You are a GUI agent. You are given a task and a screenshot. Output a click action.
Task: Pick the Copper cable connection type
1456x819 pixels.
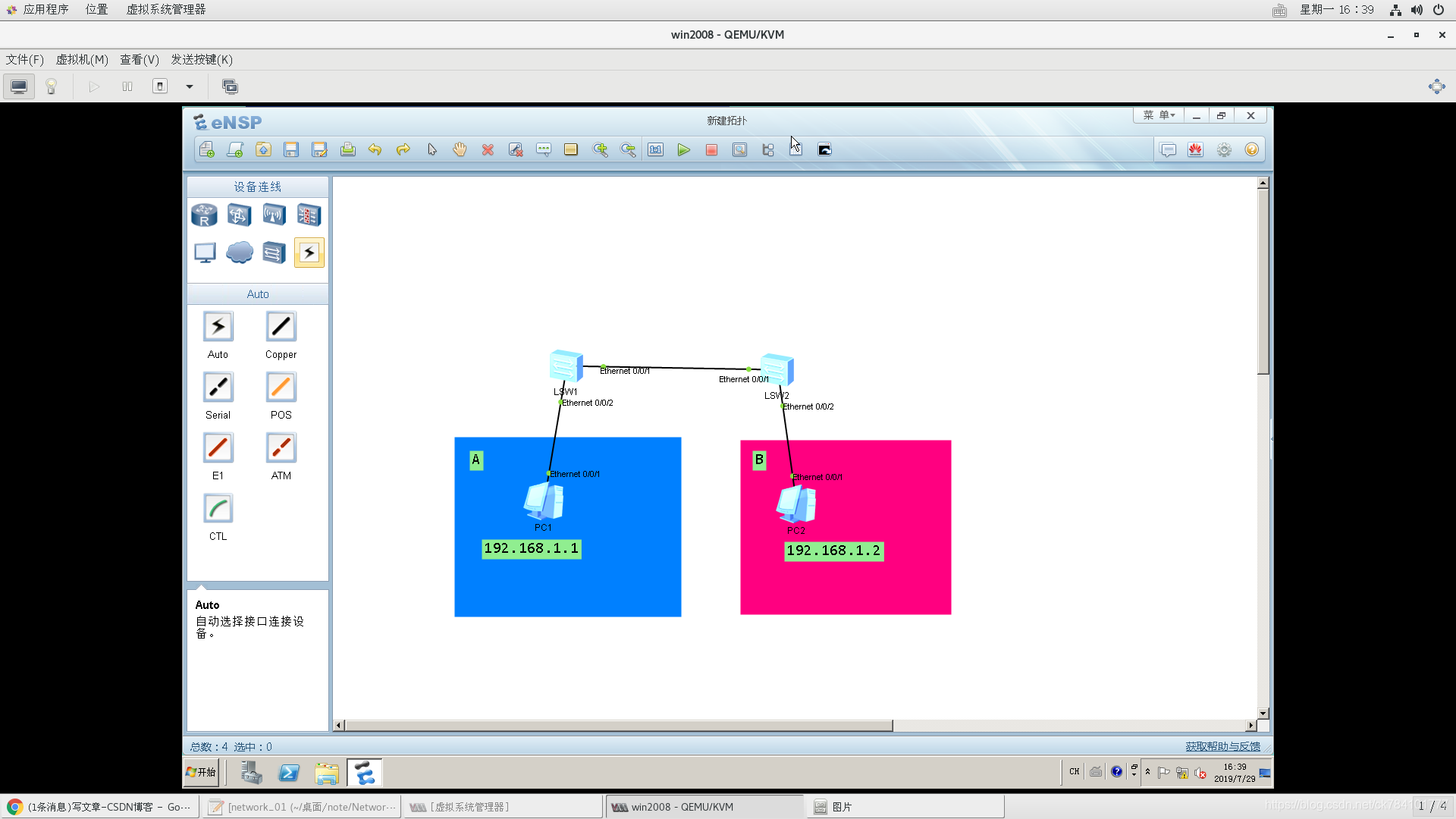pyautogui.click(x=281, y=327)
